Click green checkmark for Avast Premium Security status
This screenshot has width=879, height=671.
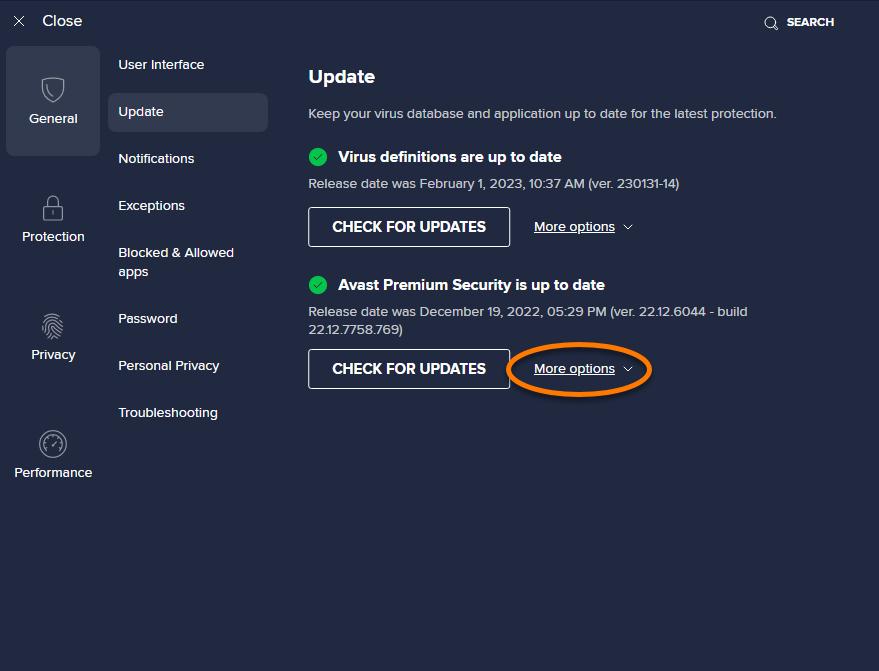pyautogui.click(x=318, y=285)
